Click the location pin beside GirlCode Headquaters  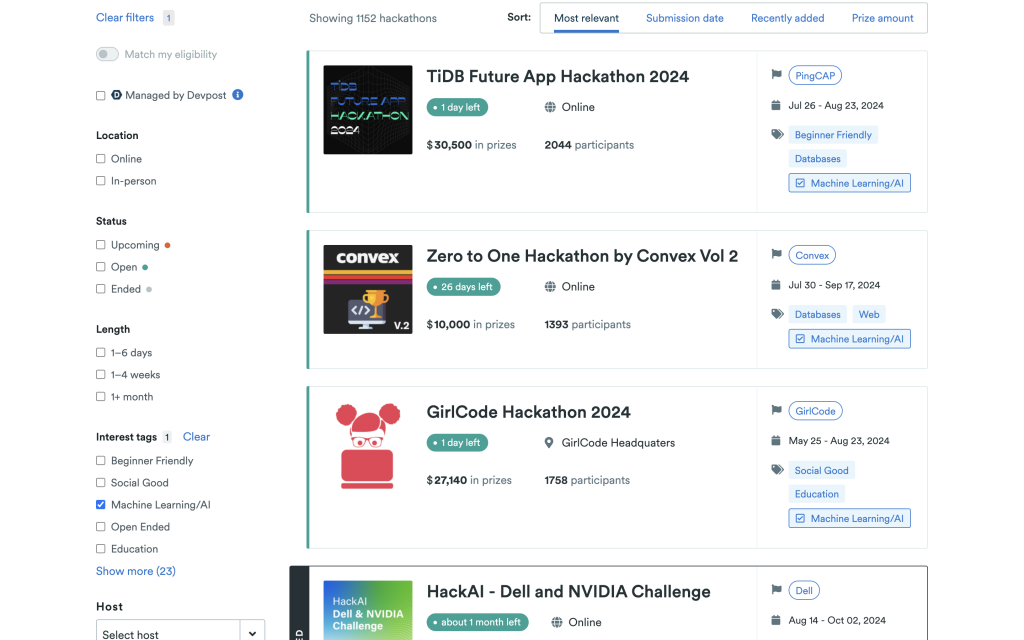tap(549, 442)
